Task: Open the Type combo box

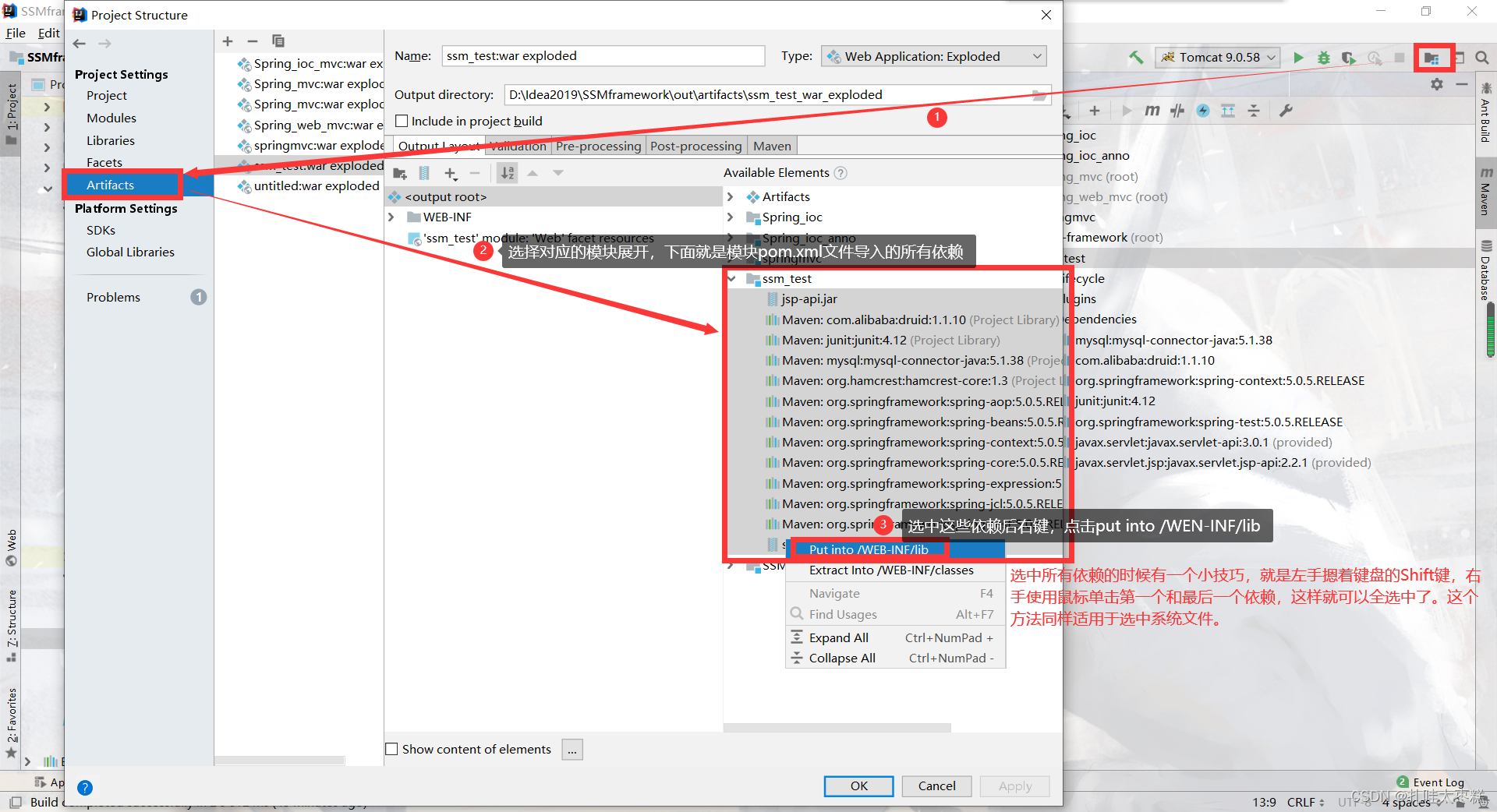Action: click(x=933, y=56)
